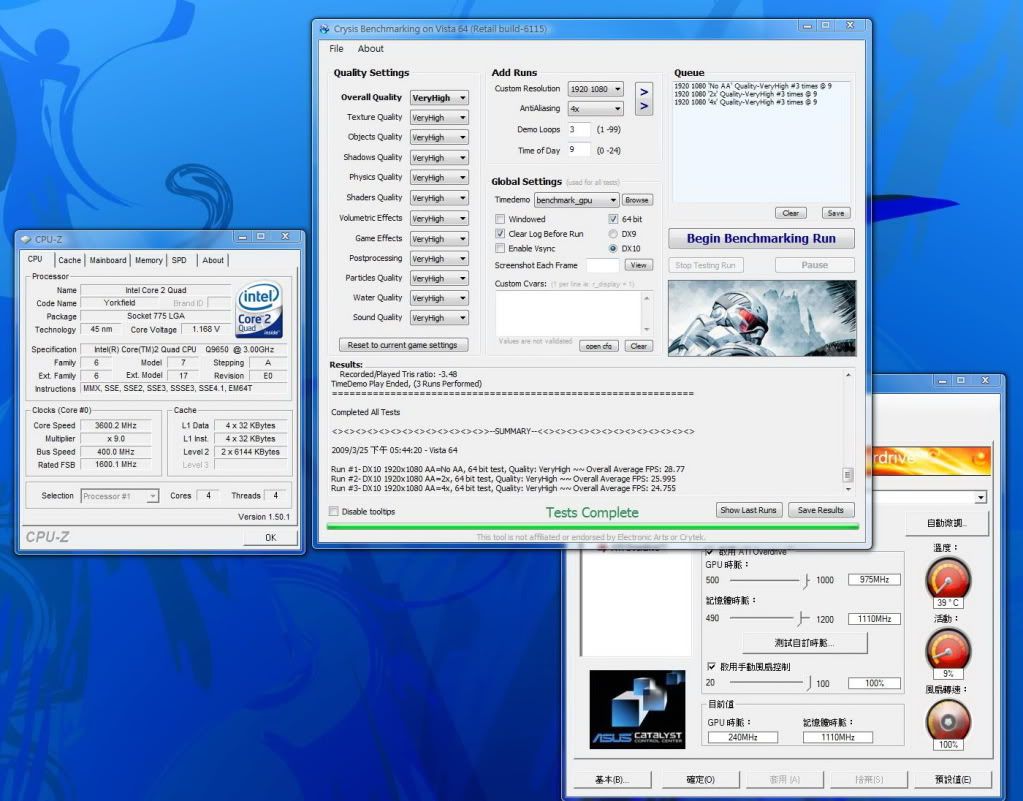Click the 基本(B)... button in Catalyst
This screenshot has width=1023, height=801.
point(613,779)
